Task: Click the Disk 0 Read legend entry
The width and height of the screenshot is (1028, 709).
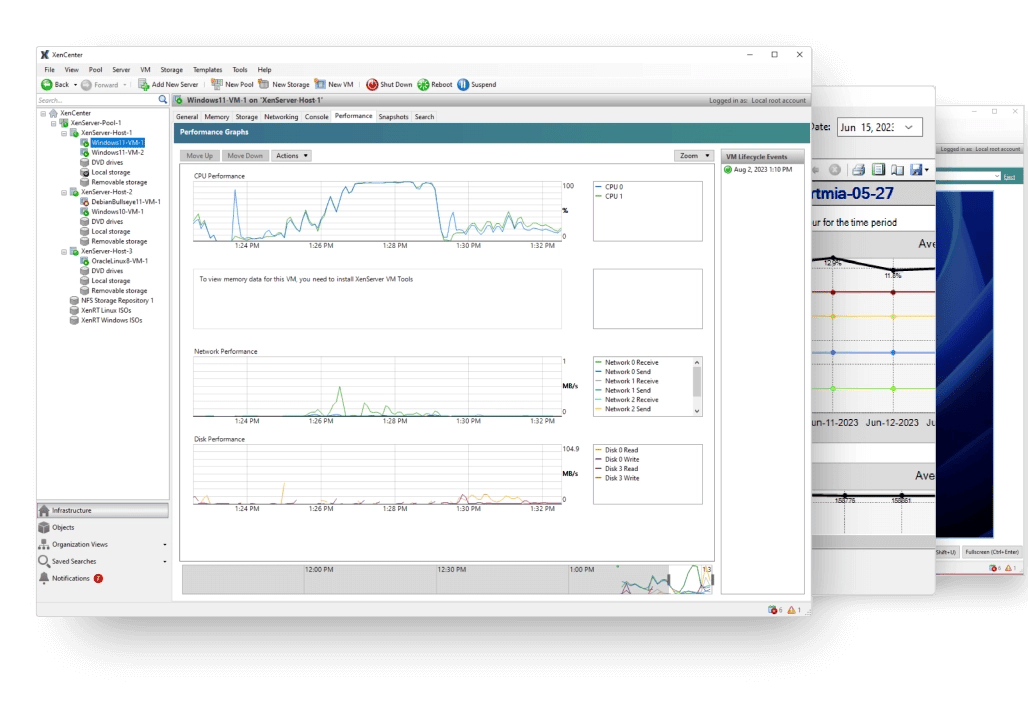Action: (x=616, y=450)
